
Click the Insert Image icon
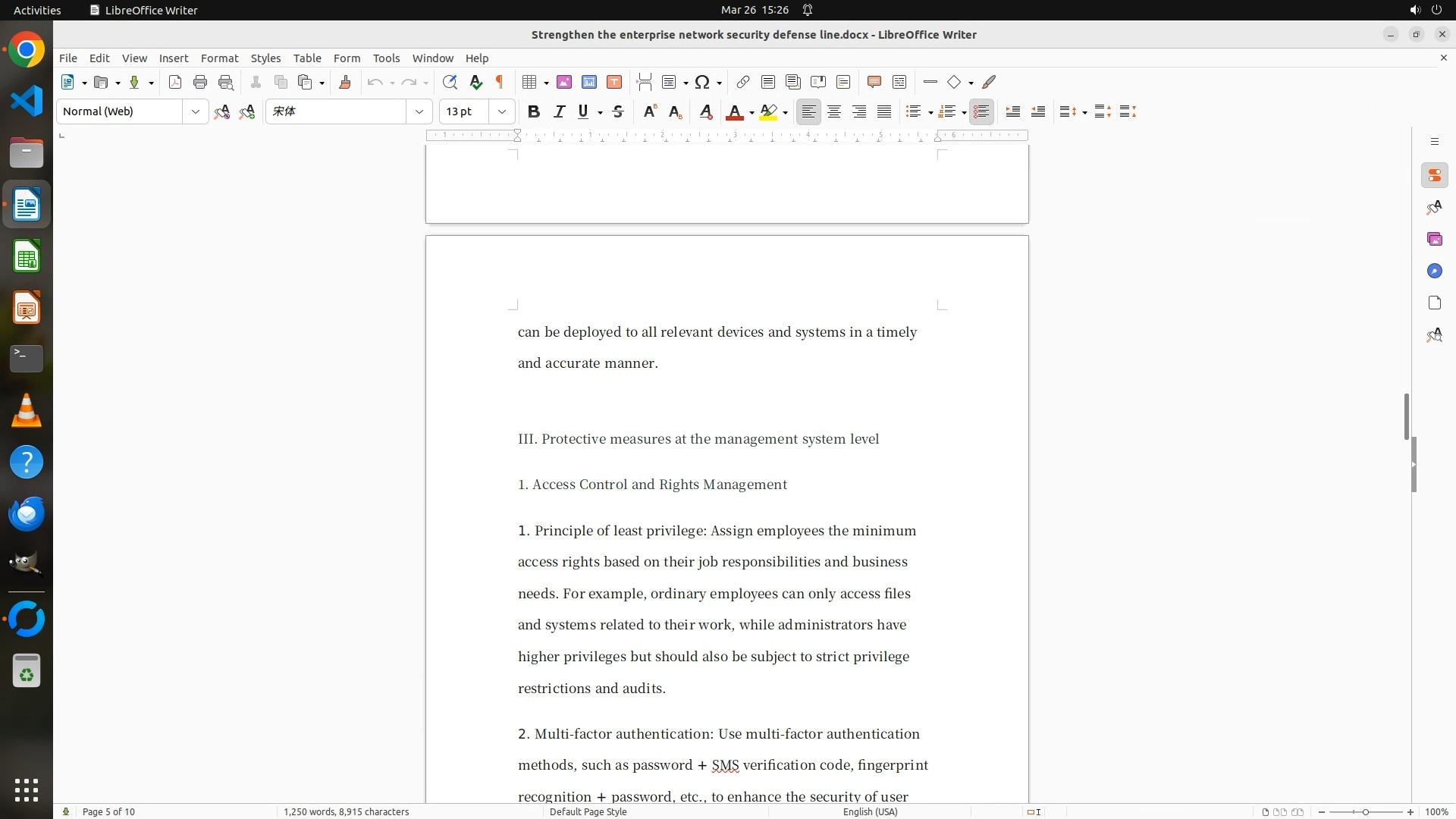coord(563,83)
